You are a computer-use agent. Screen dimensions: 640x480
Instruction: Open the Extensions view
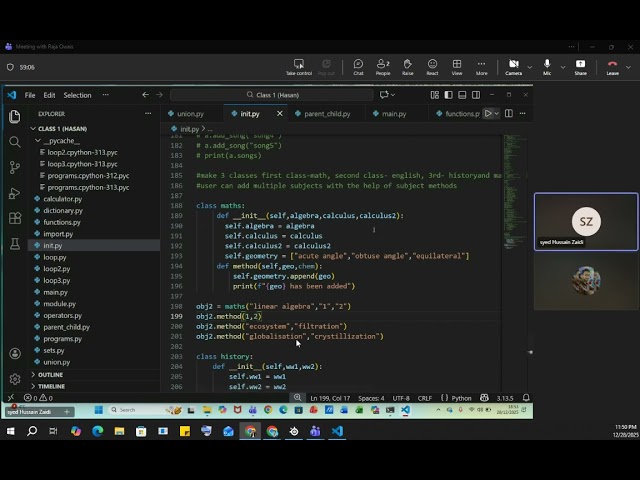tap(14, 218)
